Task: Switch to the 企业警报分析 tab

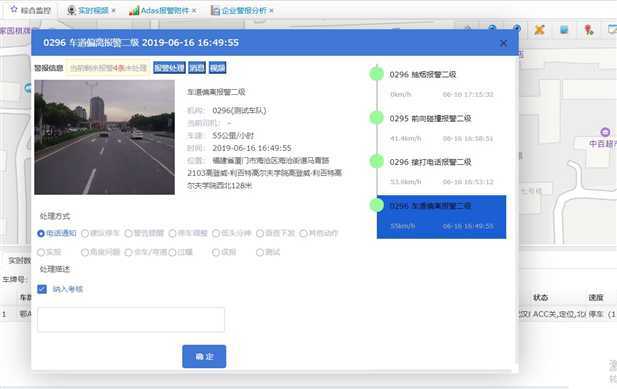Action: (x=239, y=11)
